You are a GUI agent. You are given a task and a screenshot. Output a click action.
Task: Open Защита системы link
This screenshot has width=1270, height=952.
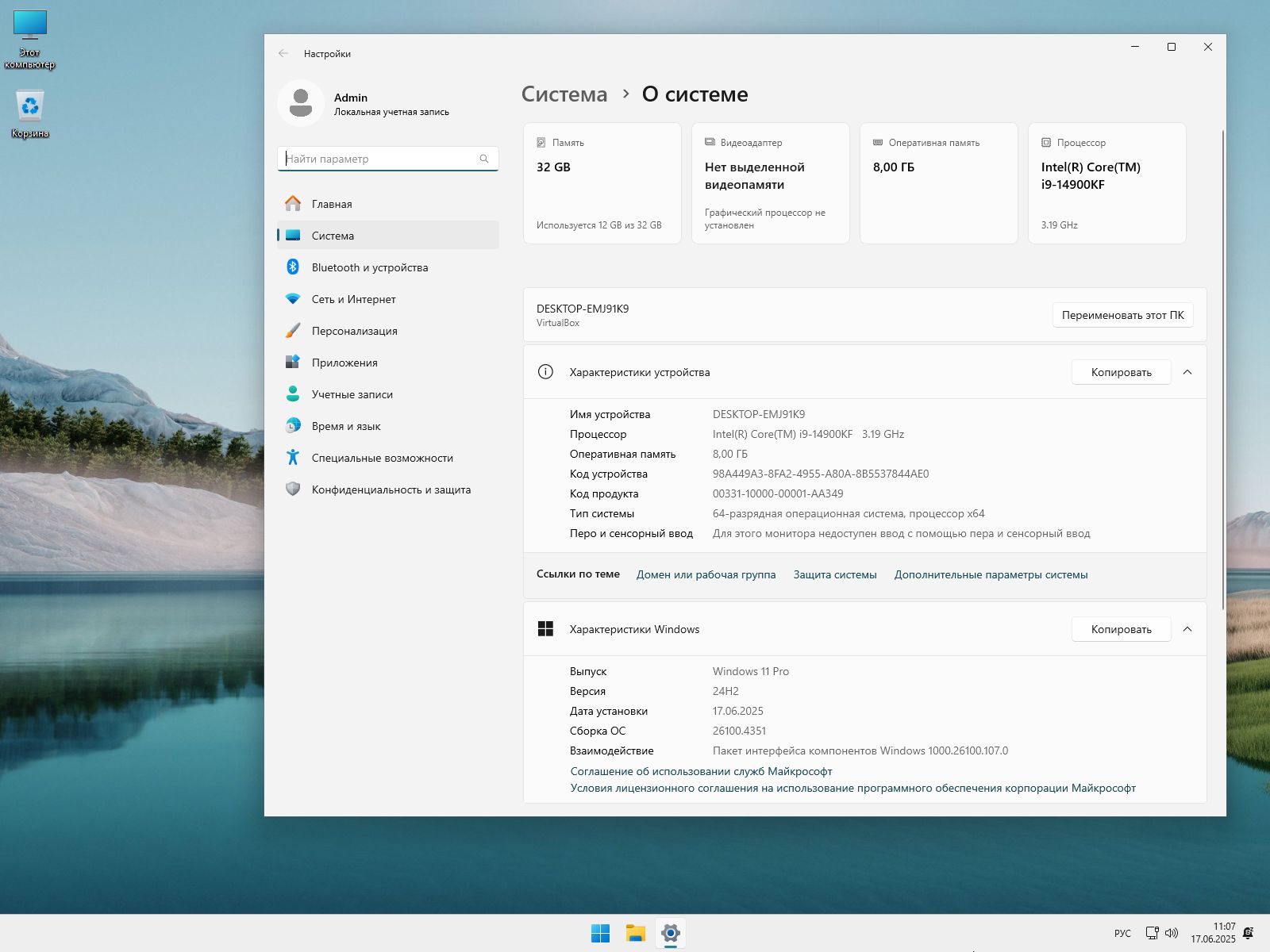[x=835, y=574]
